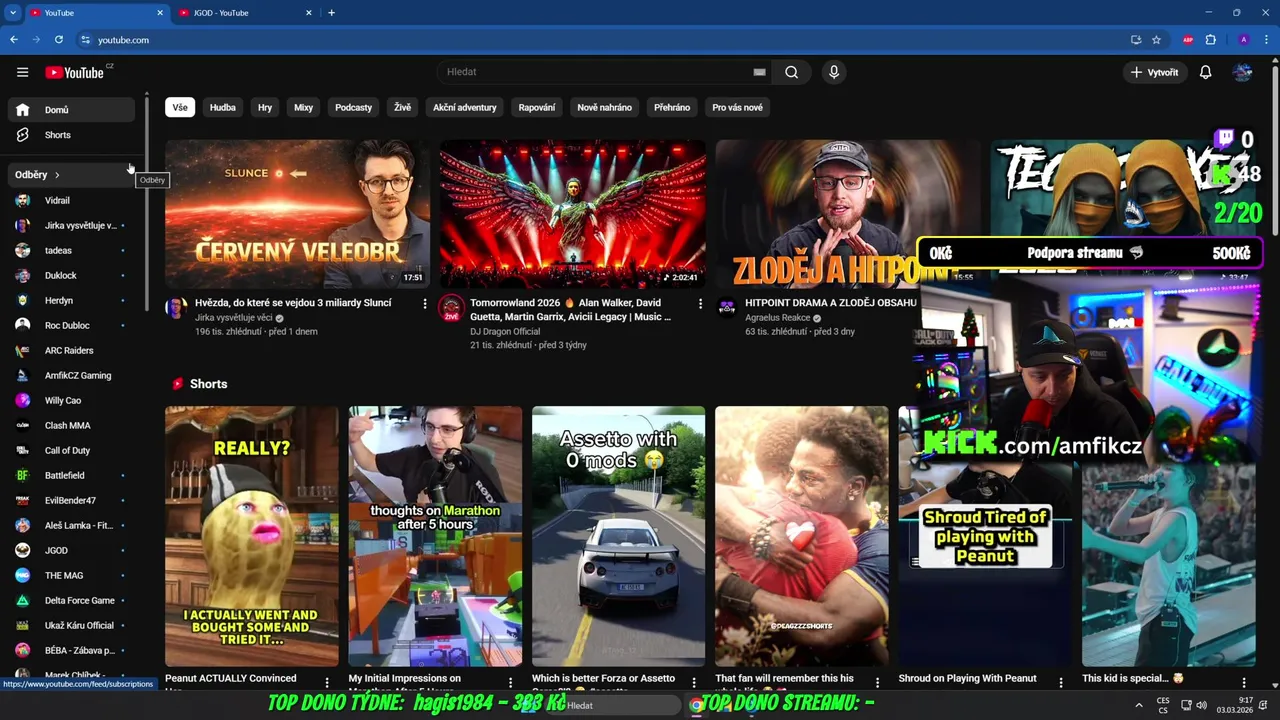
Task: Click the Vytvořit create button
Action: tap(1154, 72)
